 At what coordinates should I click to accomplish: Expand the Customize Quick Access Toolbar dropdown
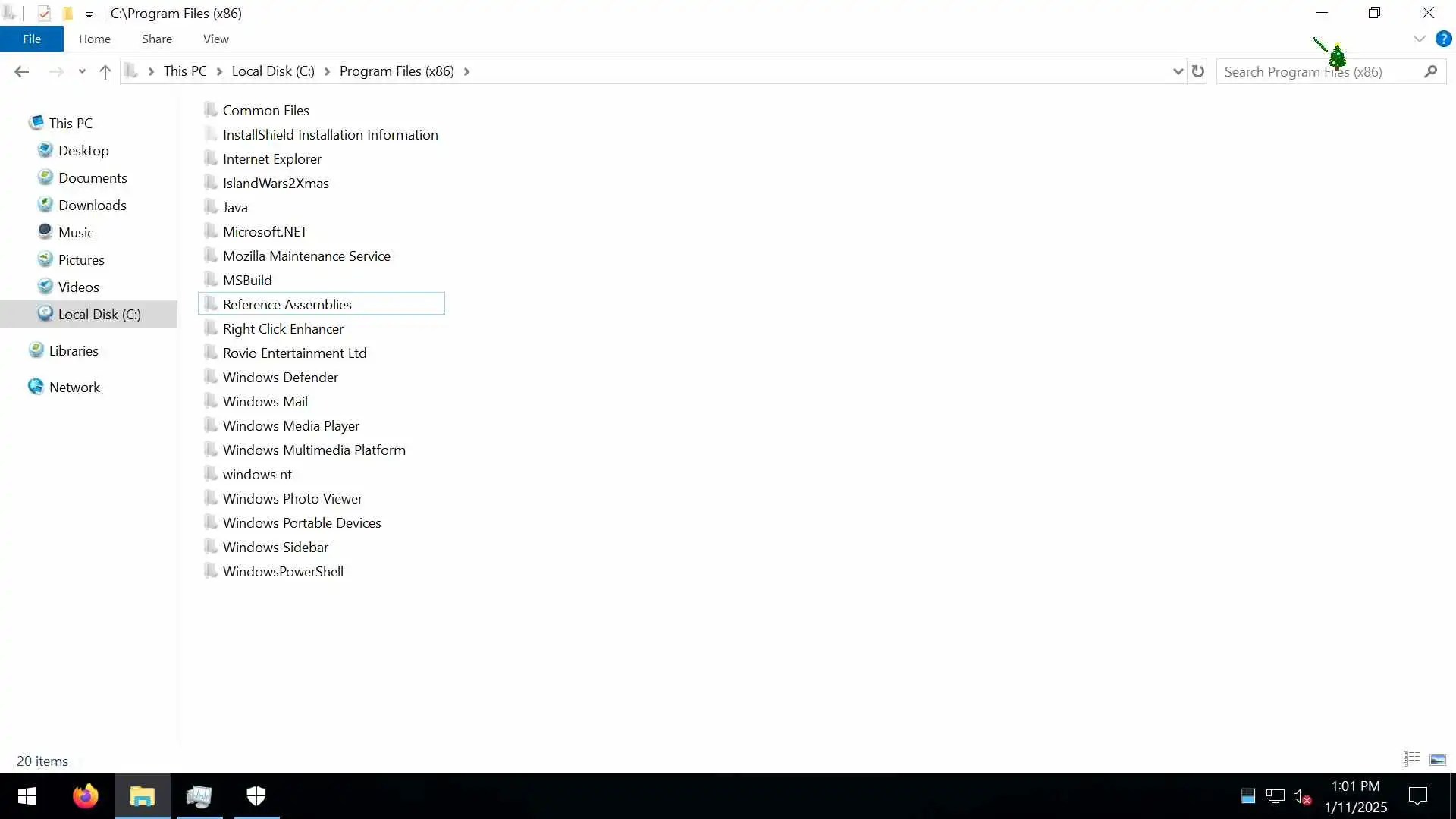point(89,14)
